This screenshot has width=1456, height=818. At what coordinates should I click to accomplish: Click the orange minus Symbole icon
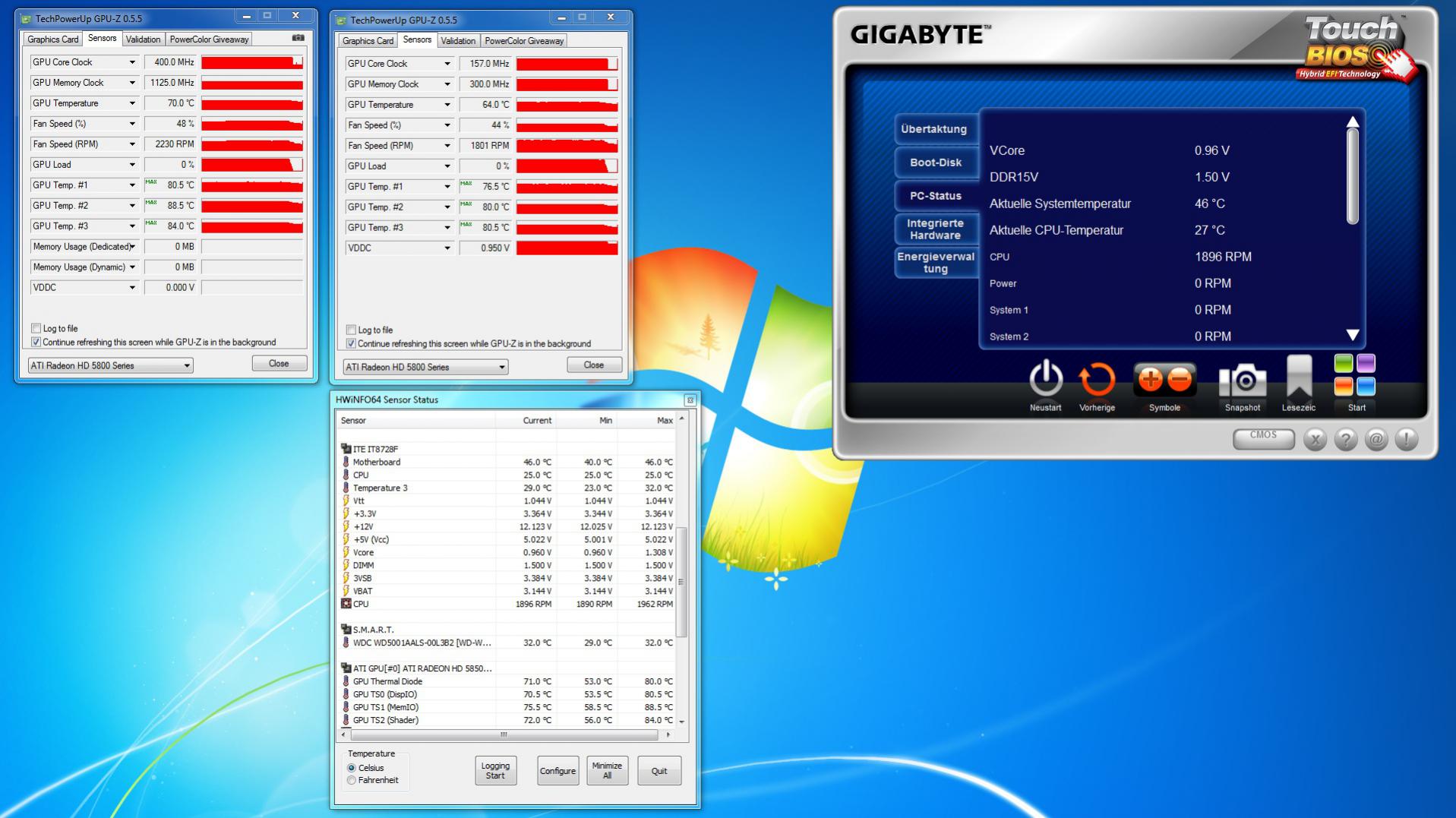(x=1180, y=379)
